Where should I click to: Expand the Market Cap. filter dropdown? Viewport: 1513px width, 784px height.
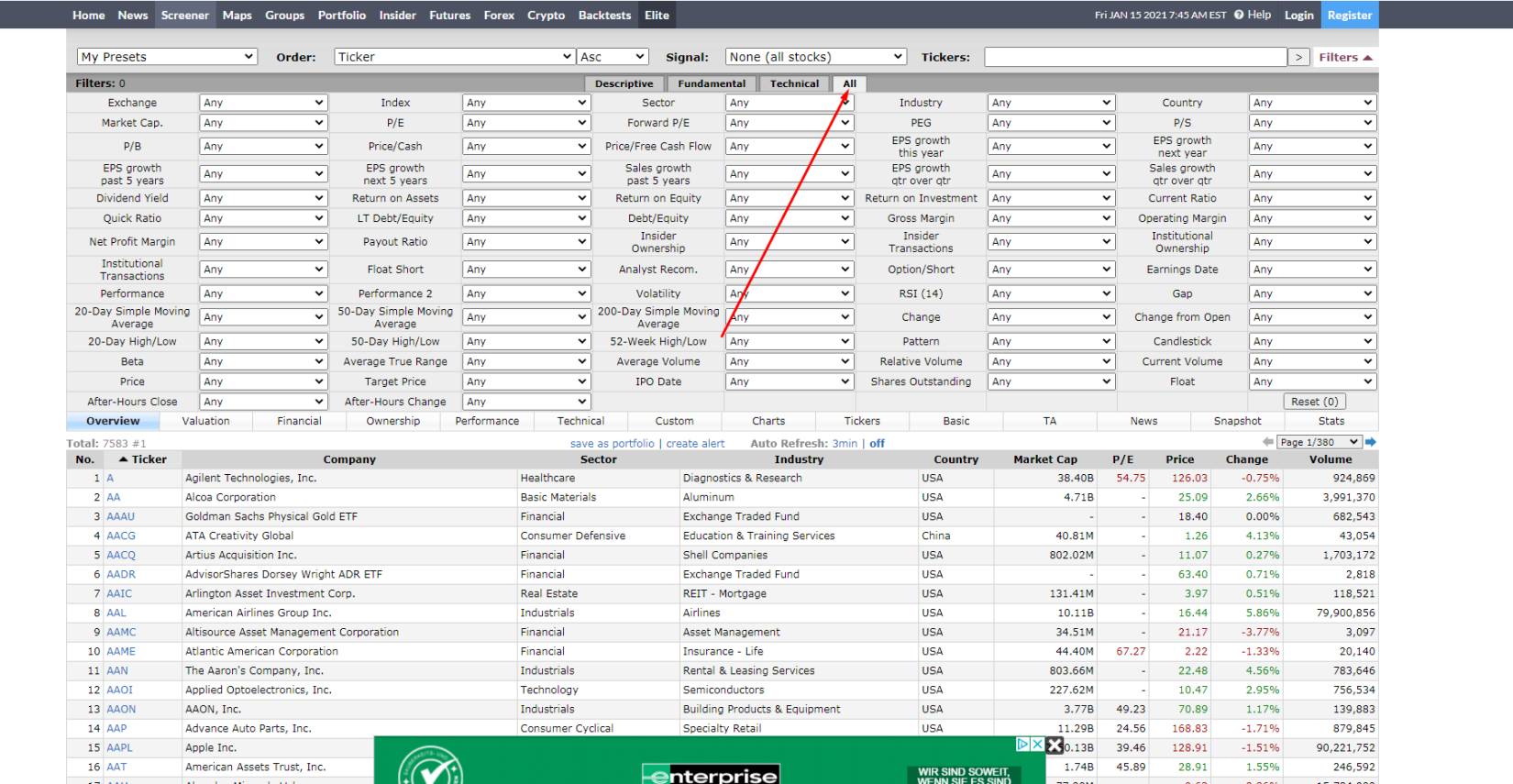[263, 123]
